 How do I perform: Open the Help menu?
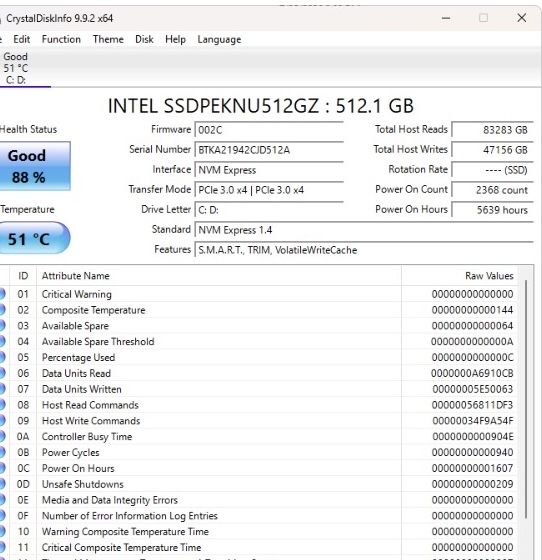pos(175,39)
